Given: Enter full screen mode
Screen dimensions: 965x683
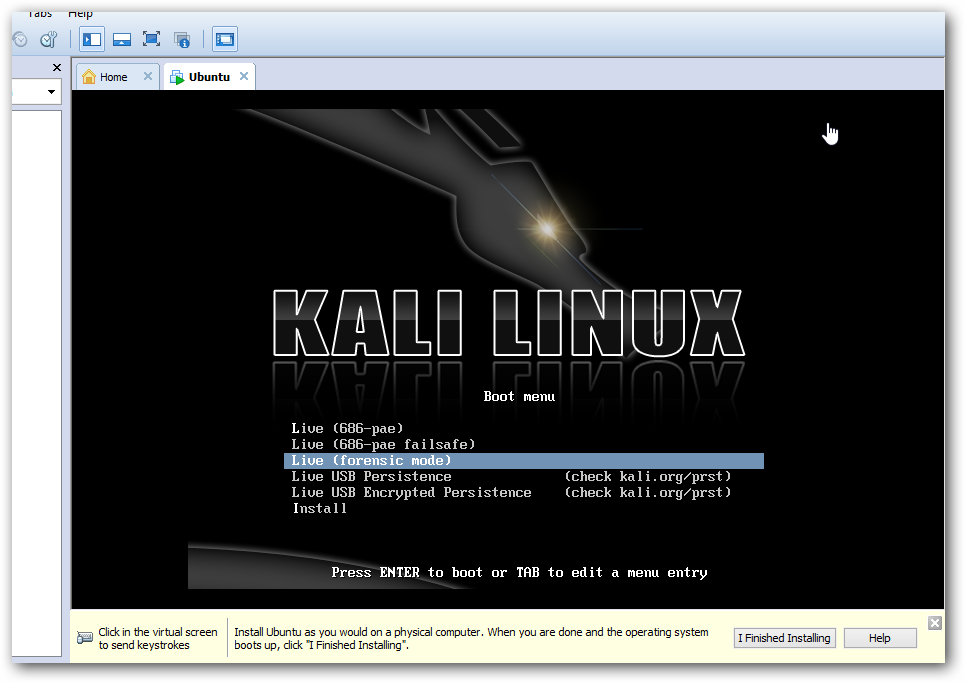Looking at the screenshot, I should 152,40.
